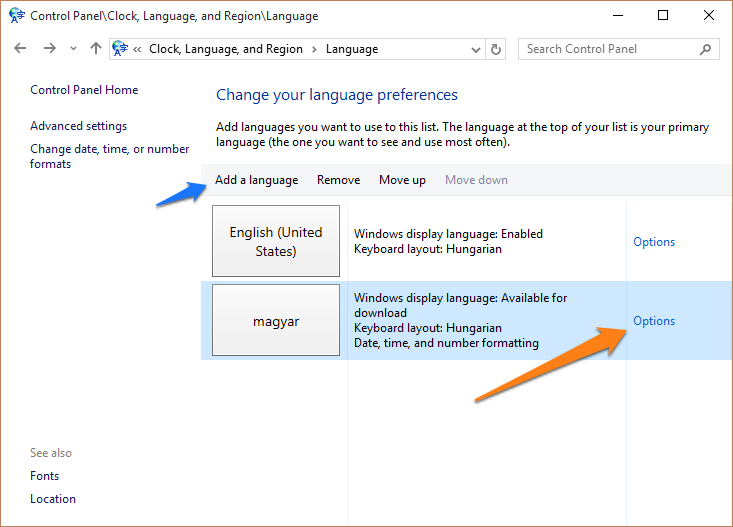Maximize the Language window
Screen dimensions: 733x527
pyautogui.click(x=663, y=15)
